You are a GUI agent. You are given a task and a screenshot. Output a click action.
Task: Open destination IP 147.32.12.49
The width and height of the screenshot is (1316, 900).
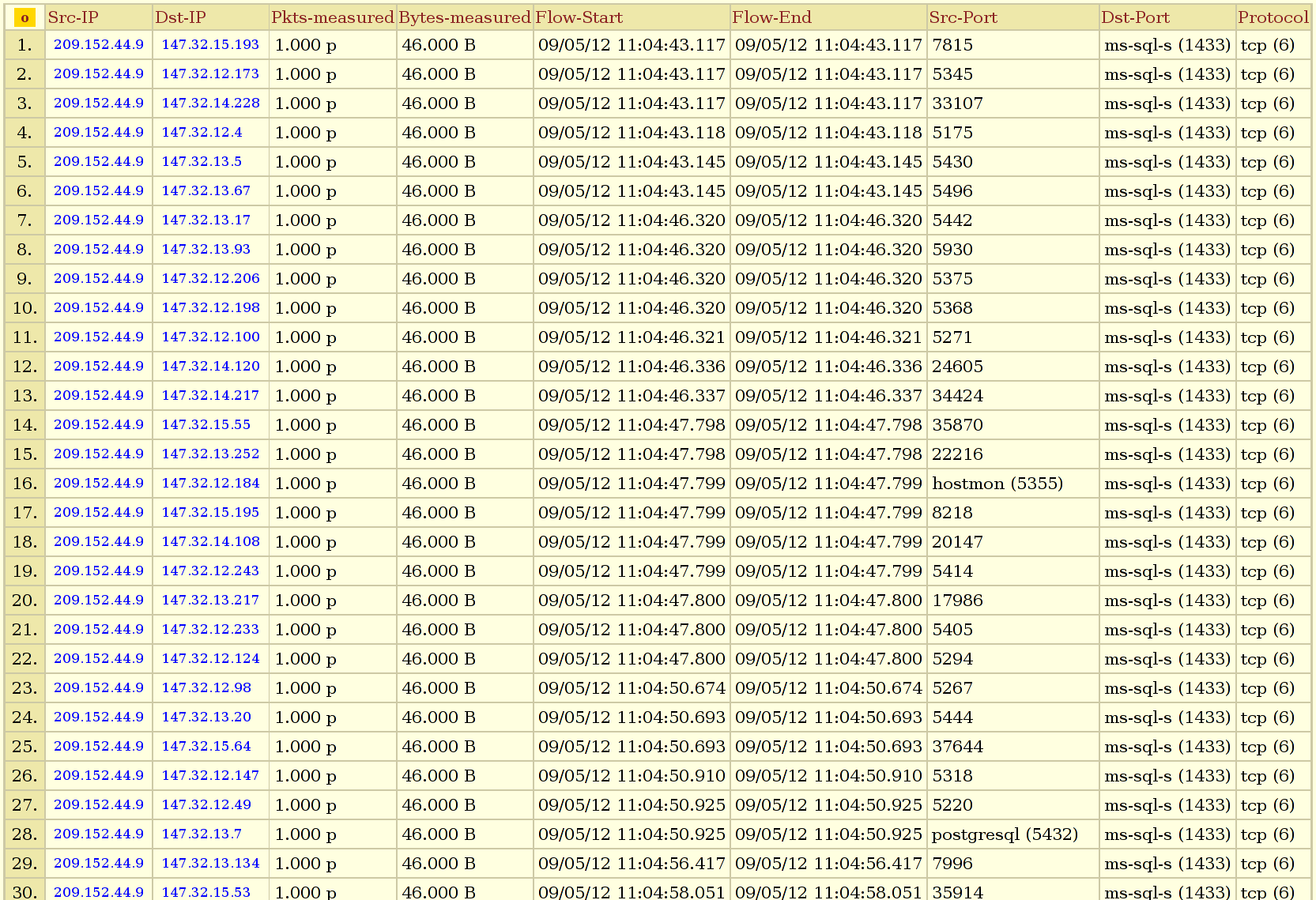[206, 804]
